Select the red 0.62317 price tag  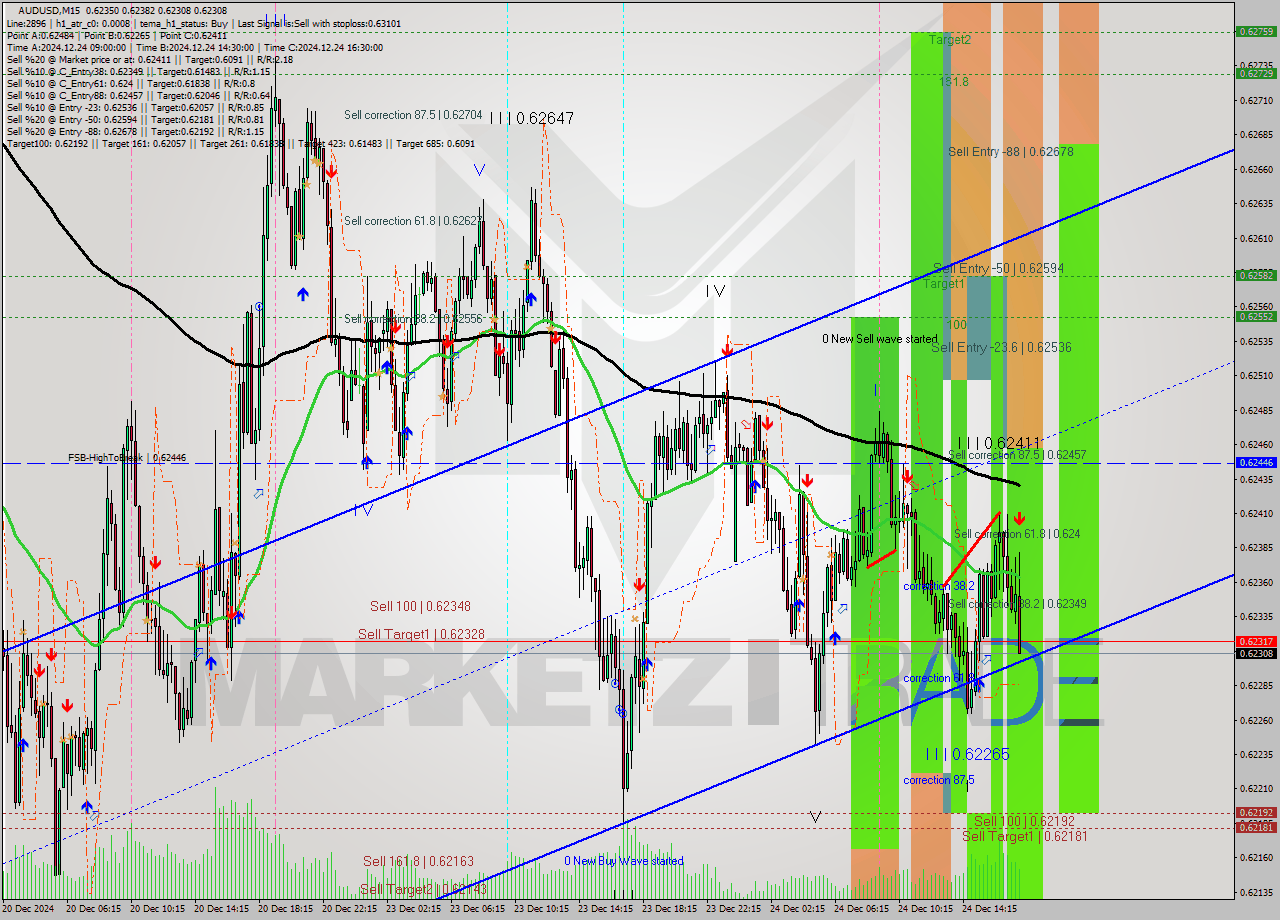[x=1256, y=642]
